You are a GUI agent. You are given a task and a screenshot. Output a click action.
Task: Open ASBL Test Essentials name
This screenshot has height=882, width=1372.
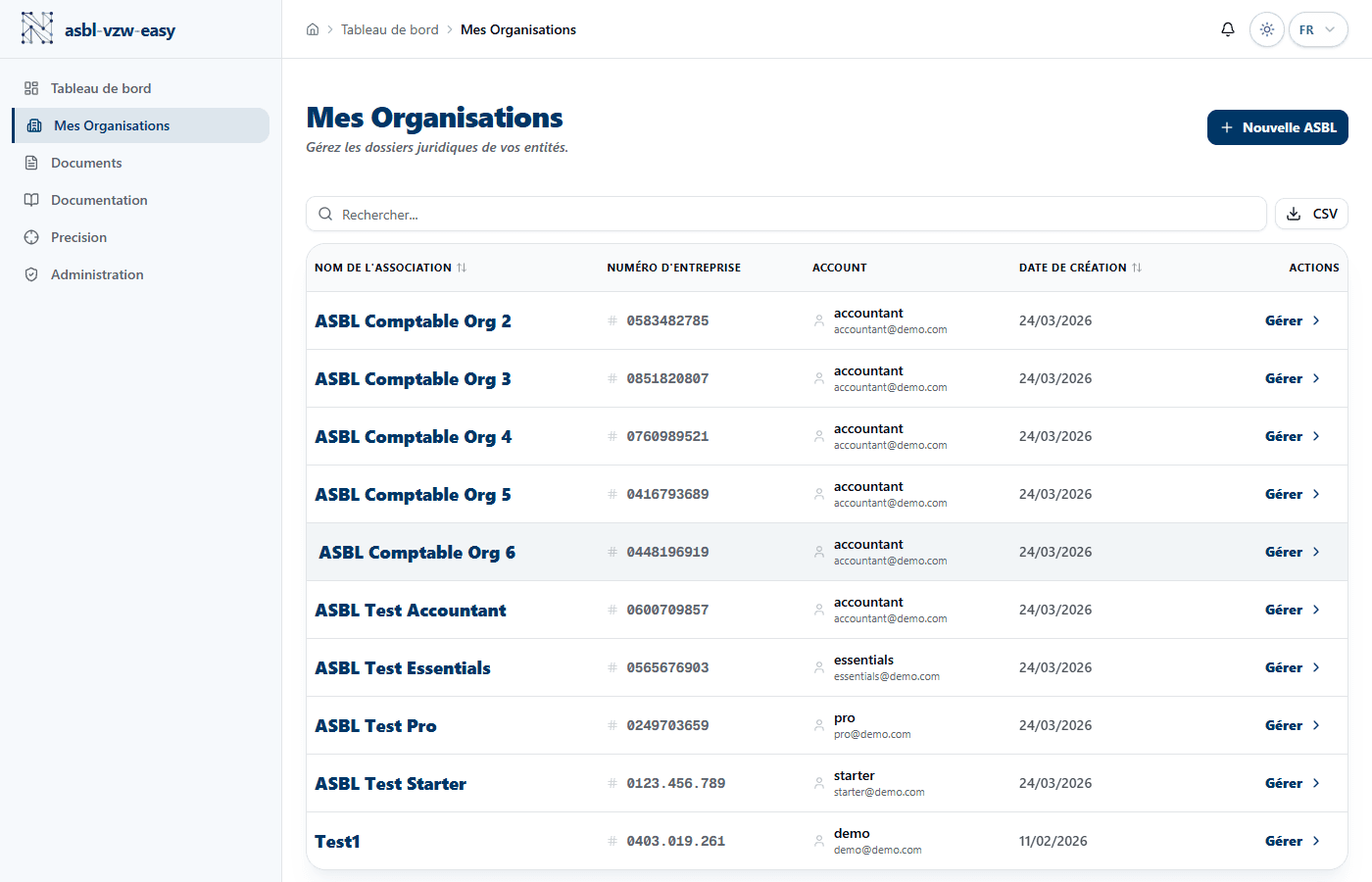coord(403,667)
